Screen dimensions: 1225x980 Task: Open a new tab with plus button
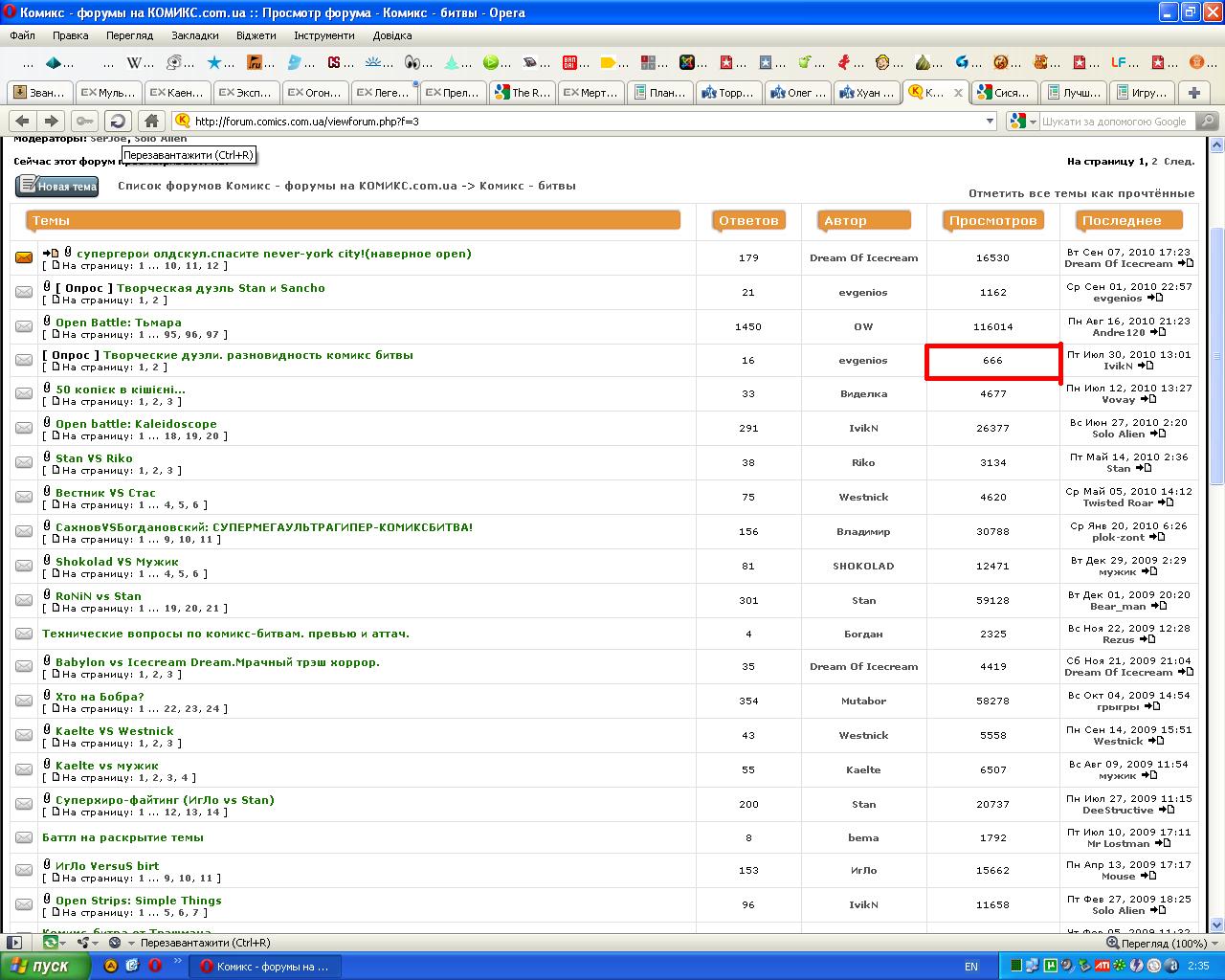click(1193, 93)
